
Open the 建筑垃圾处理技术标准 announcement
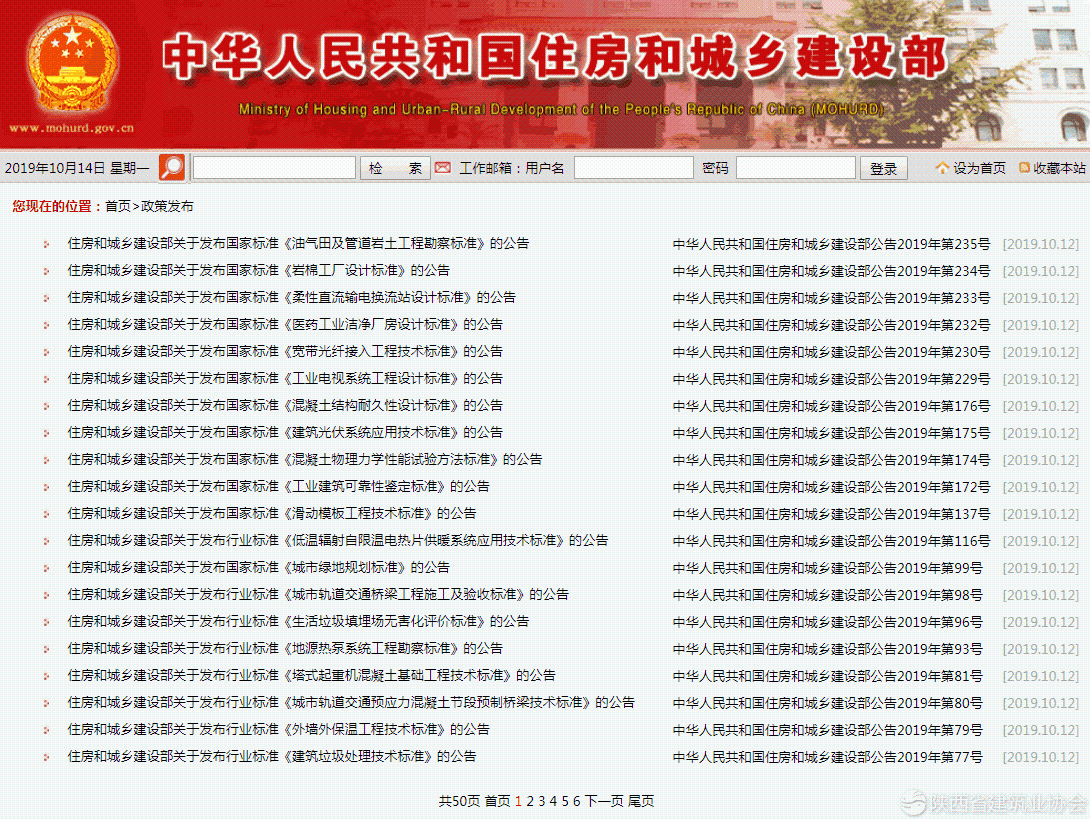(x=271, y=756)
